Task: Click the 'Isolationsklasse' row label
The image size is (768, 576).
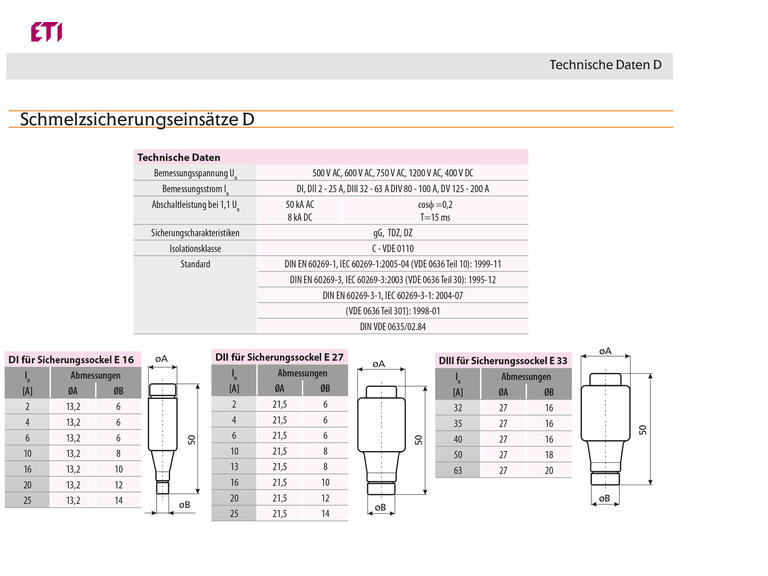Action: click(196, 248)
